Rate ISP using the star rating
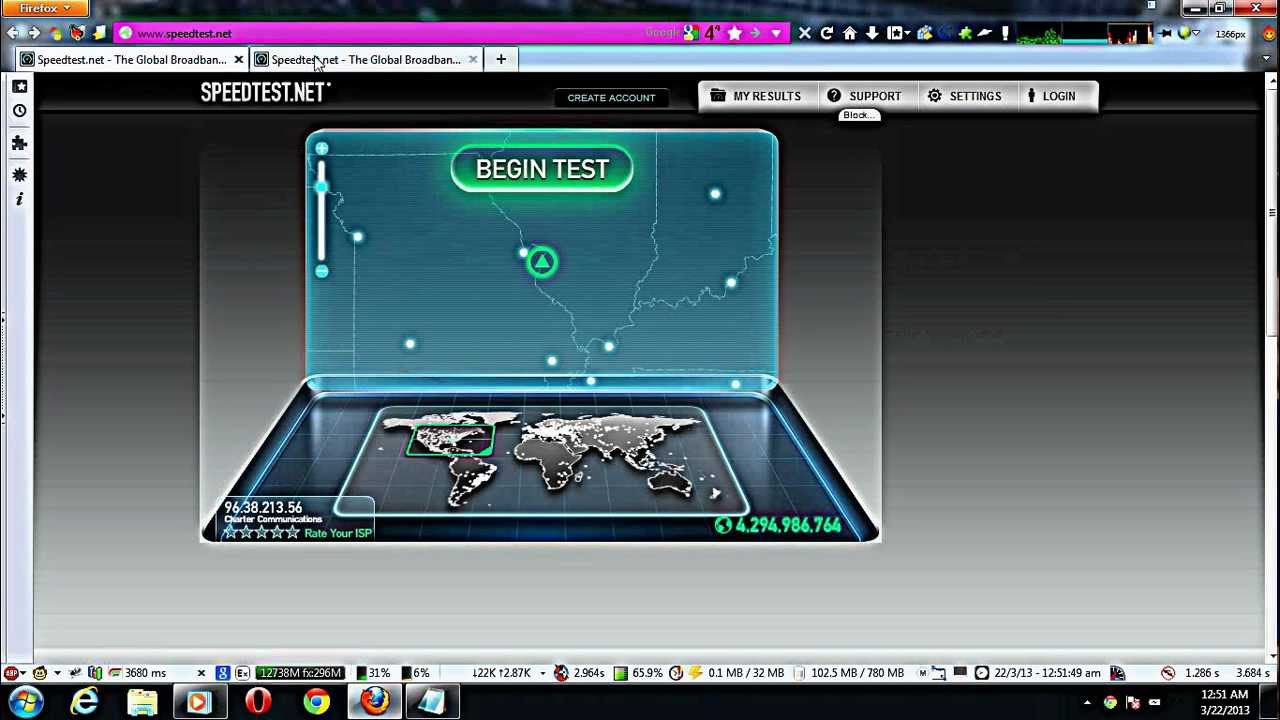 click(261, 533)
